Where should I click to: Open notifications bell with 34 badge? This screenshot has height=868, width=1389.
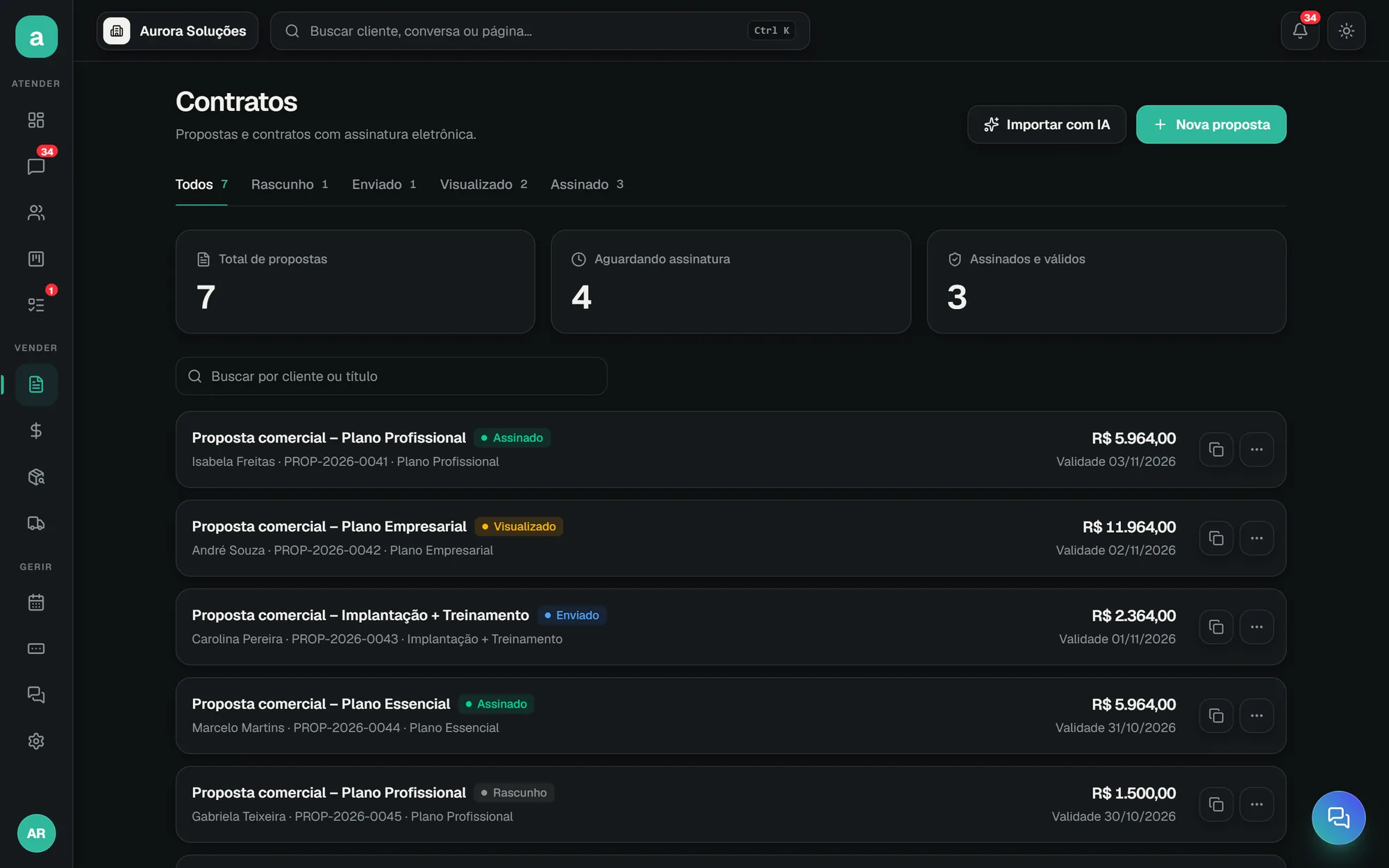coord(1300,31)
